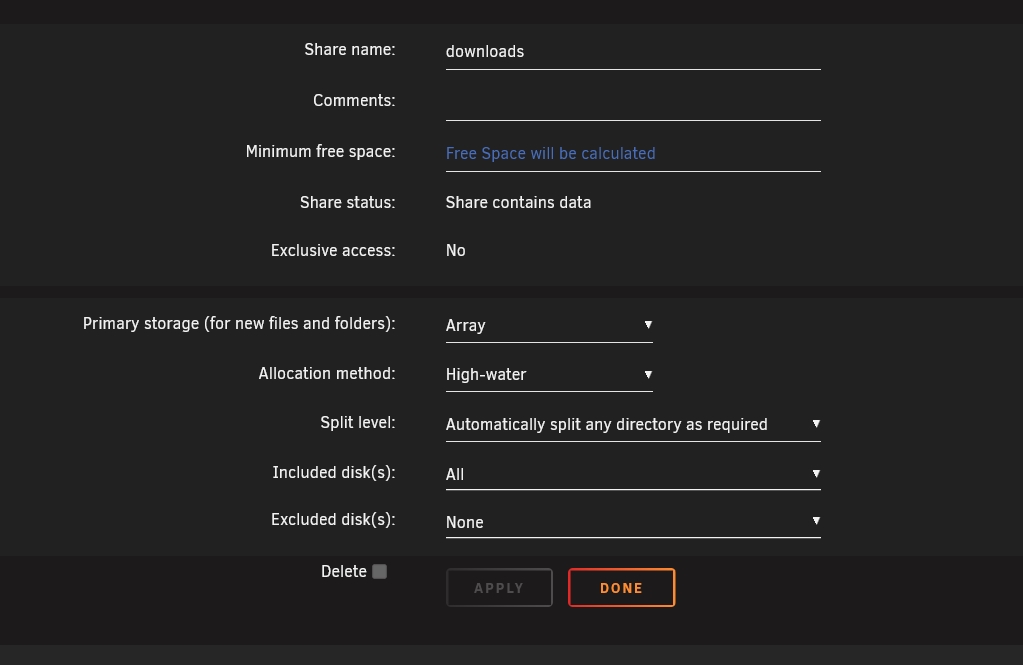Expand the Split level dropdown menu
The width and height of the screenshot is (1023, 665).
(632, 424)
